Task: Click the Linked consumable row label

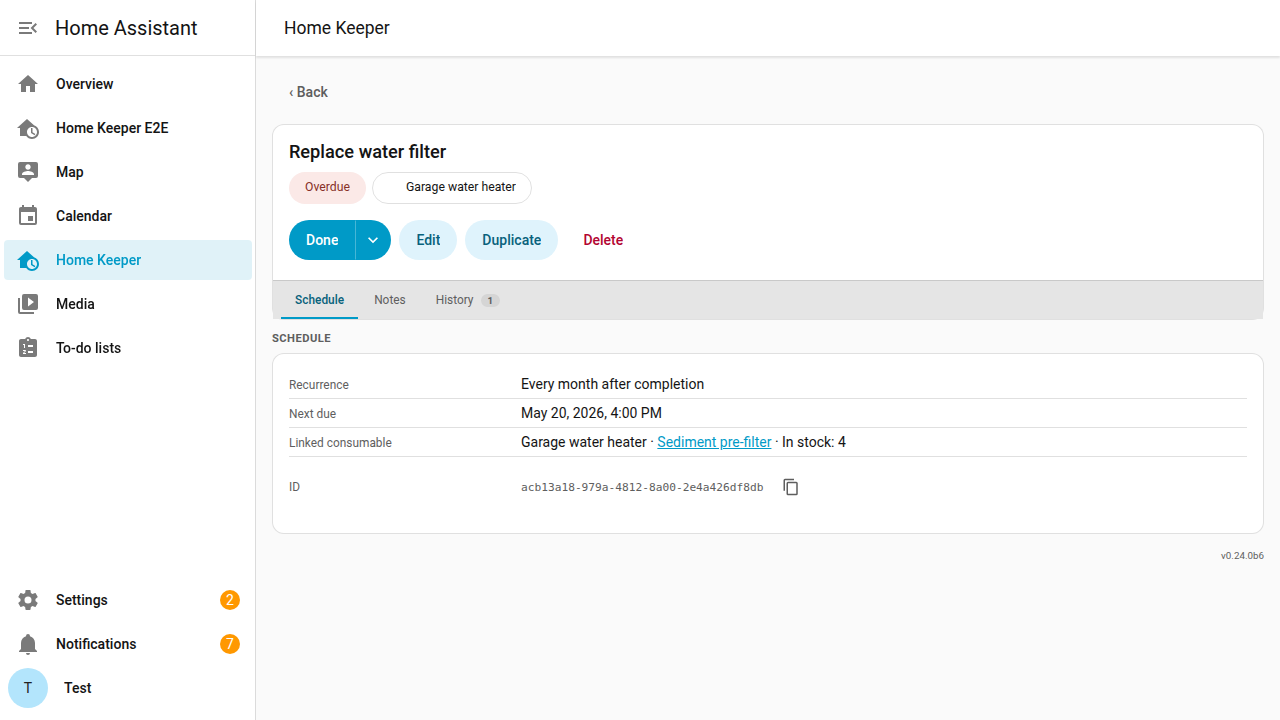Action: point(340,443)
